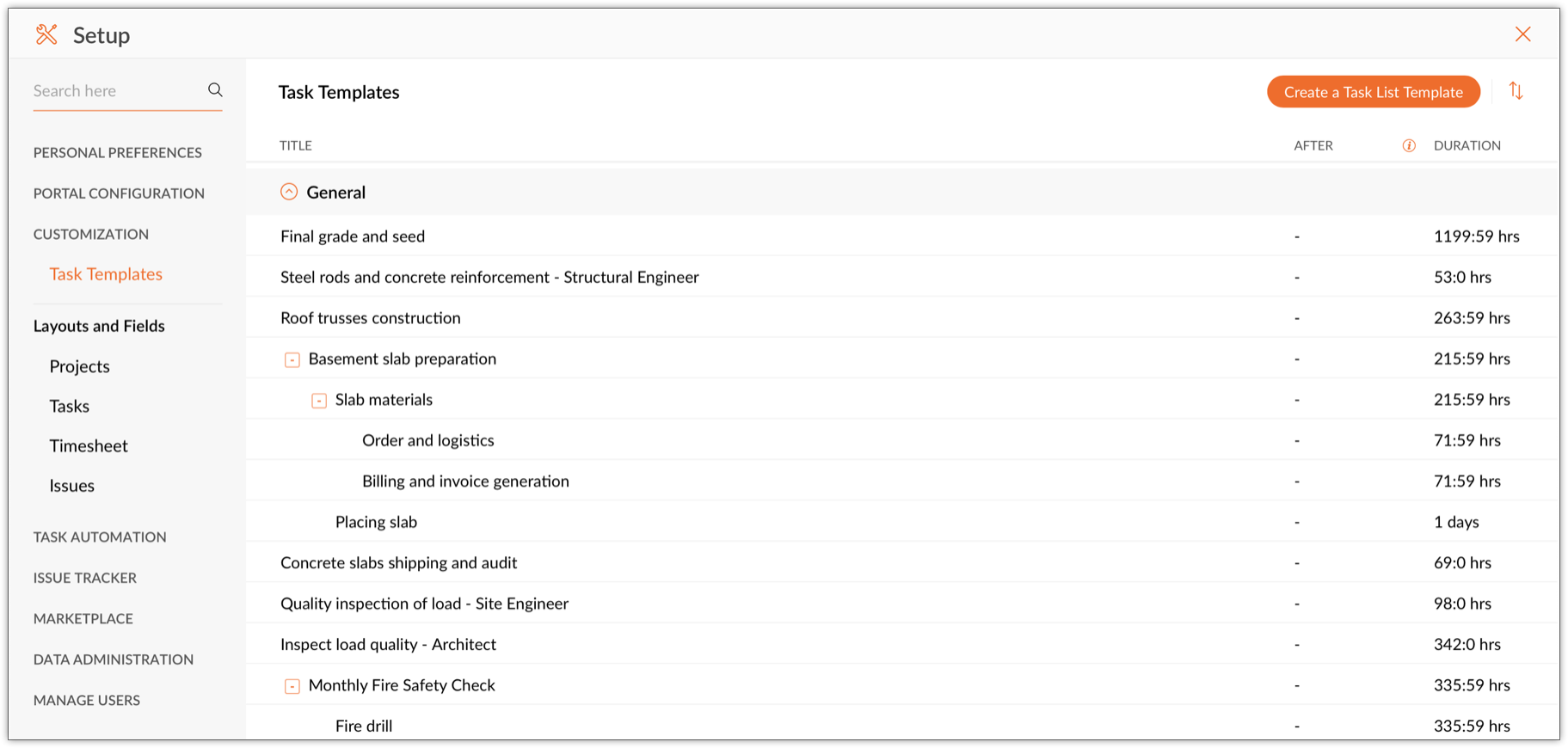Click the sort arrows icon

click(1516, 91)
